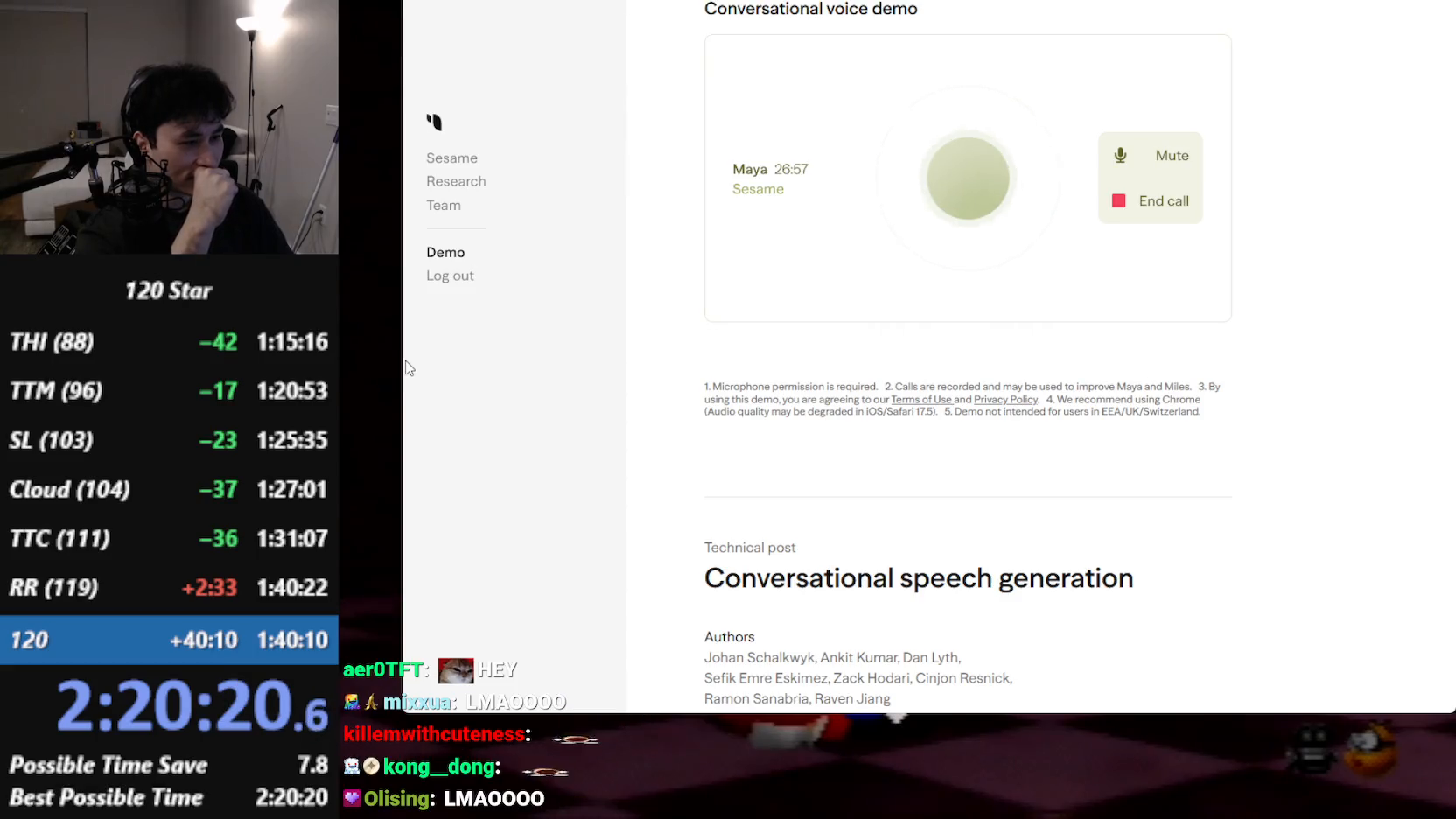Click the emote in killemwithcuteness's message
The image size is (1456, 819).
[575, 739]
